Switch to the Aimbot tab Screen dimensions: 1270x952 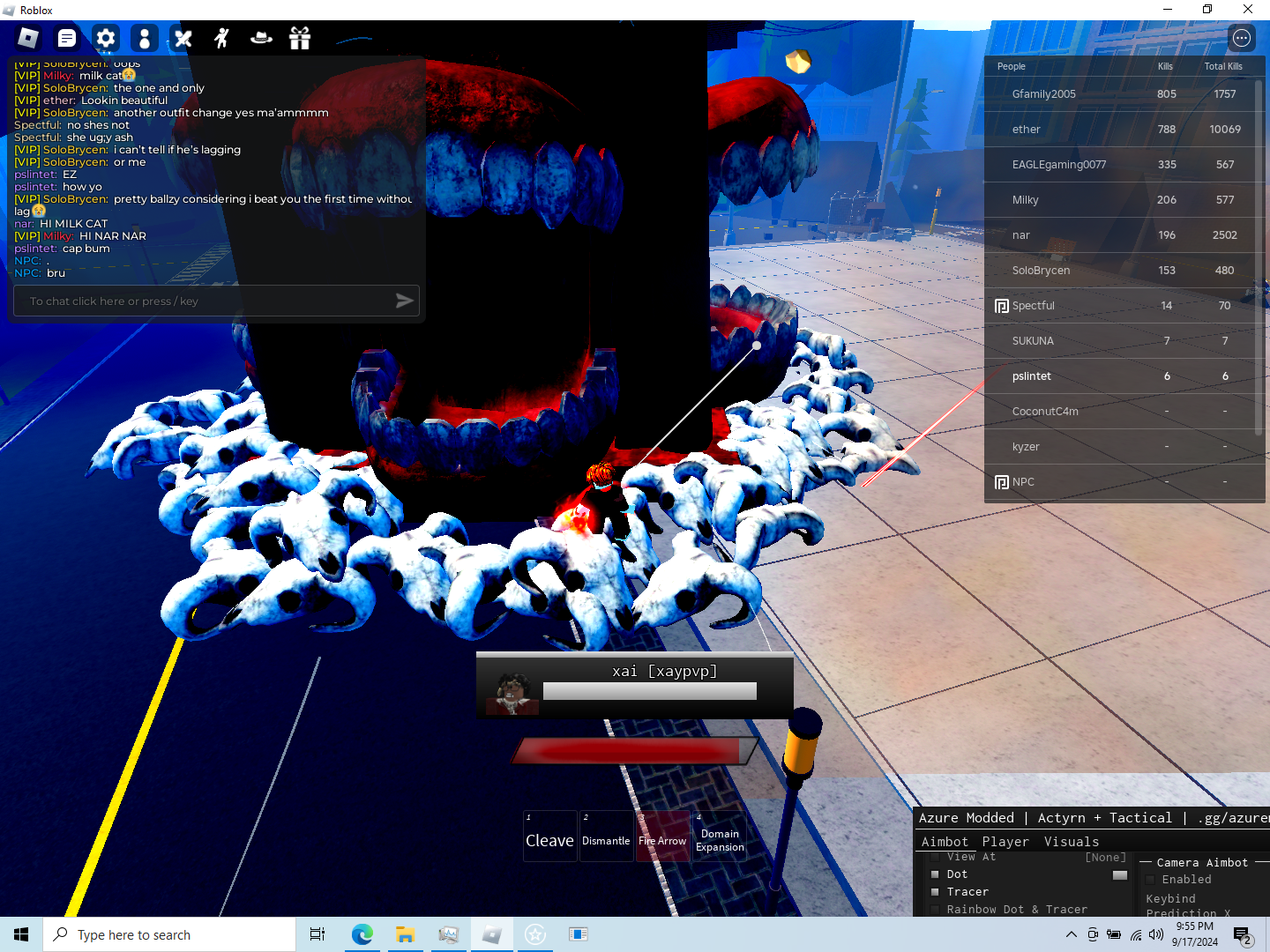click(x=945, y=842)
